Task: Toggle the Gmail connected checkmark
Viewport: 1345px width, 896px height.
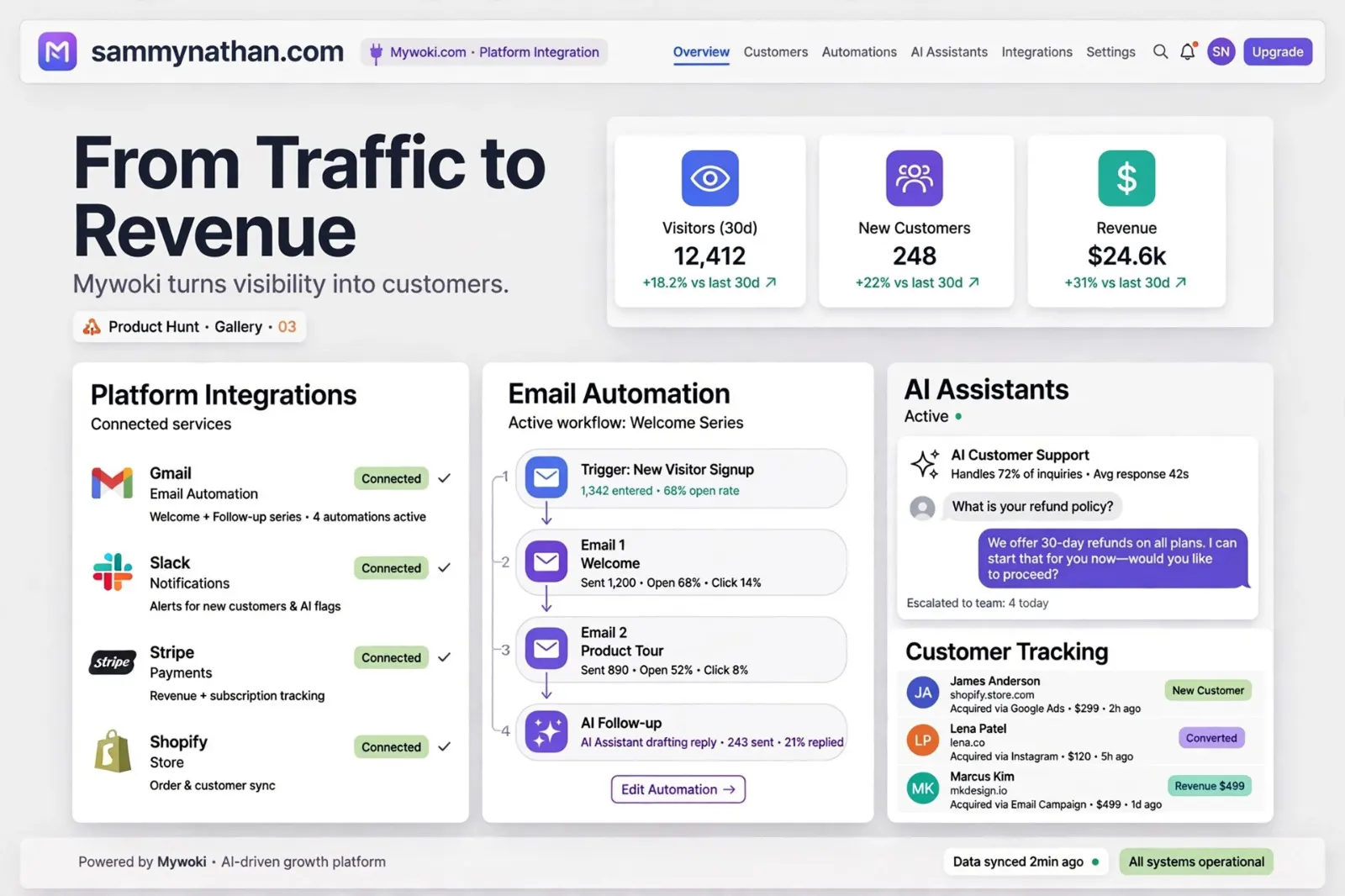Action: 445,478
